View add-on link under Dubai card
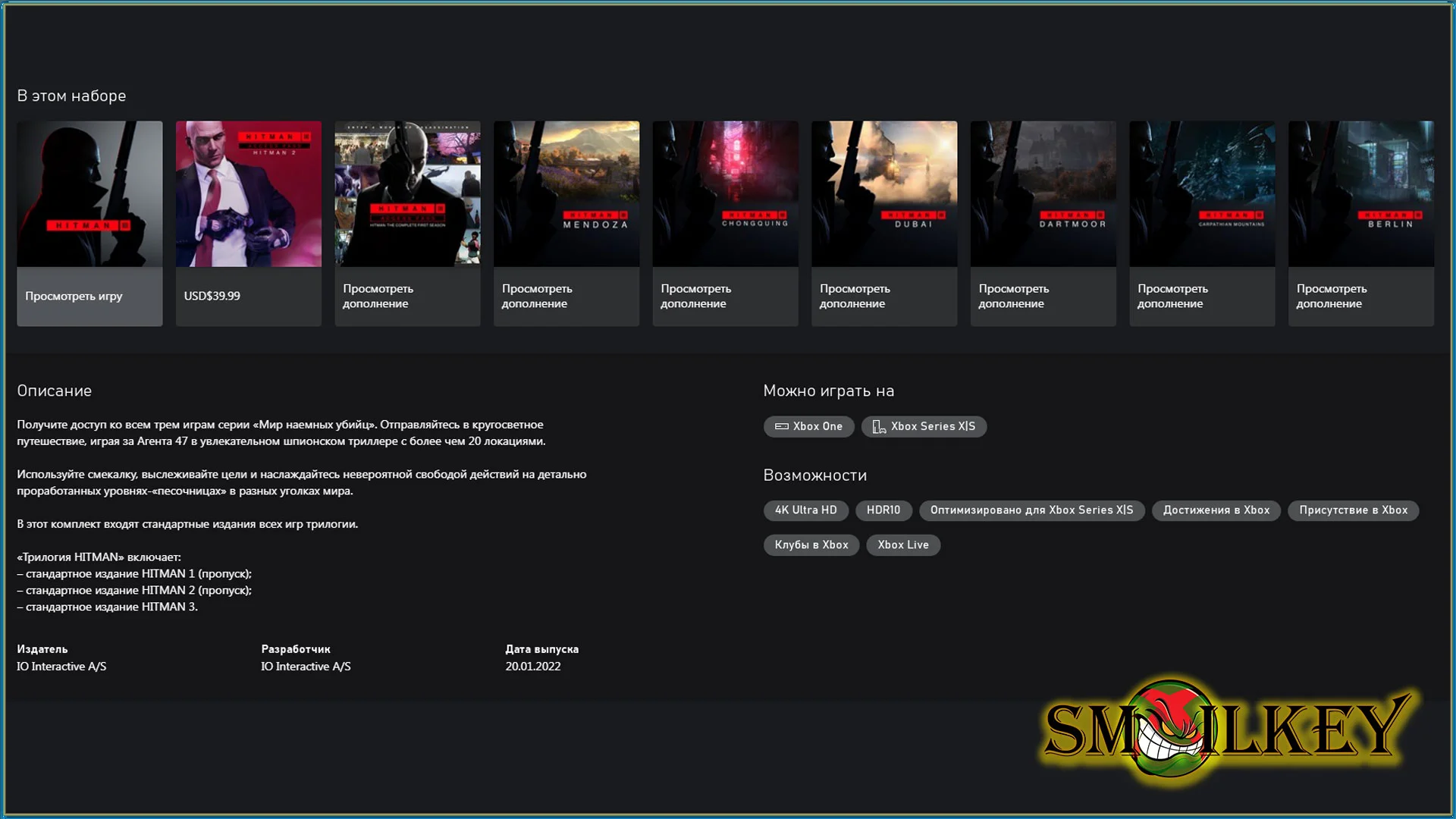The image size is (1456, 819). tap(855, 296)
